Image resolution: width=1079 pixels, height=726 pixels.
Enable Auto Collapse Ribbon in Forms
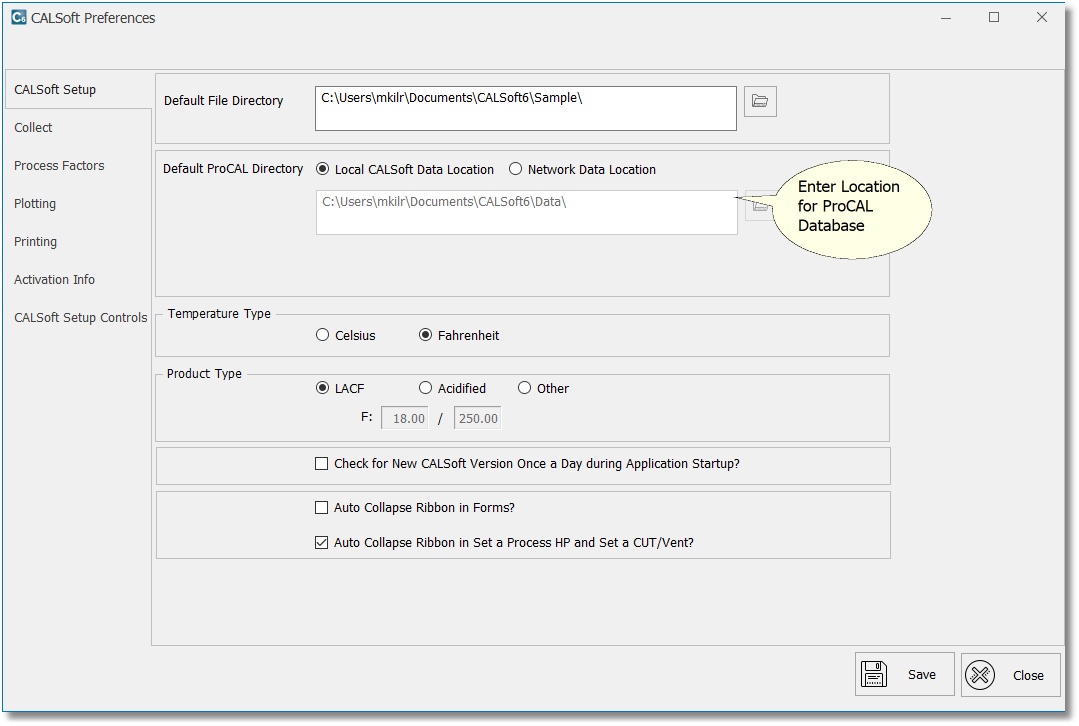(x=321, y=508)
